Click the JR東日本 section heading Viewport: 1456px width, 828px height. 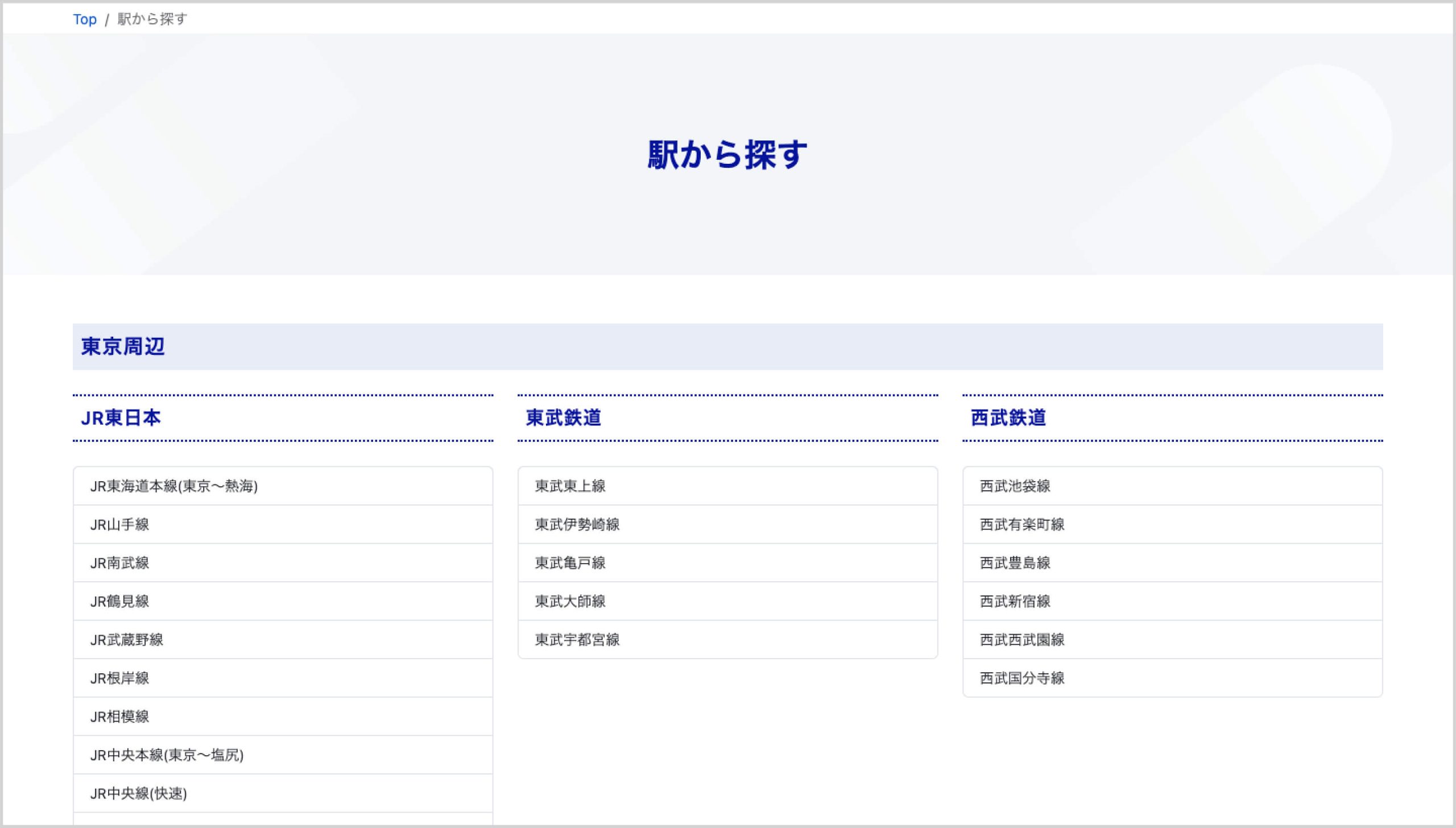coord(121,418)
